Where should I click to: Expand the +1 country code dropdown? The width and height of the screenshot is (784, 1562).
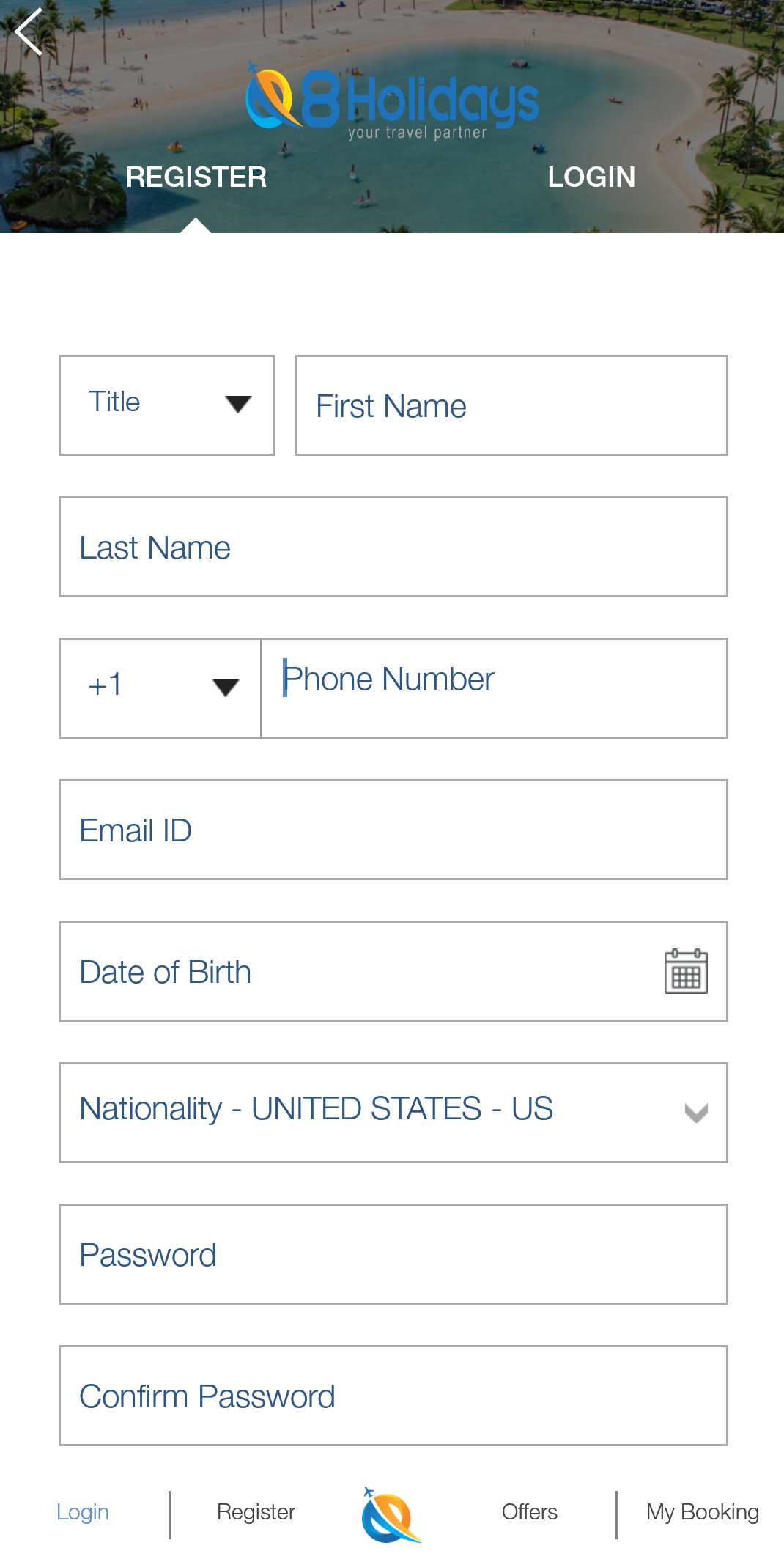(160, 688)
